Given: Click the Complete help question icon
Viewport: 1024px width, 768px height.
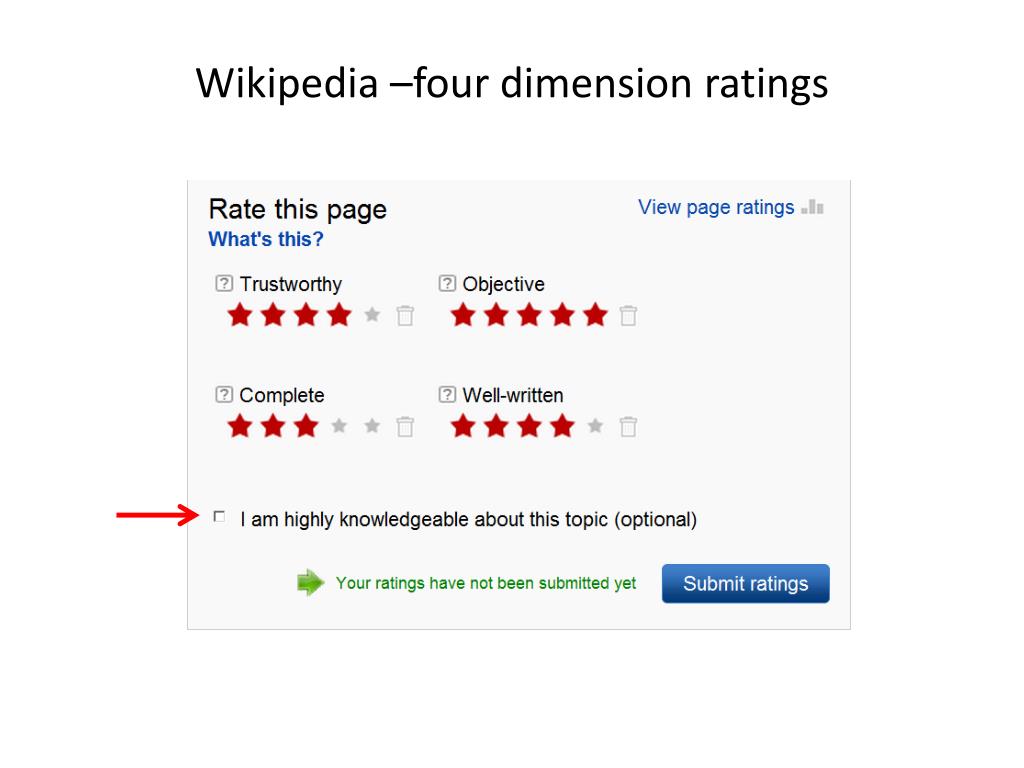Looking at the screenshot, I should pyautogui.click(x=224, y=395).
